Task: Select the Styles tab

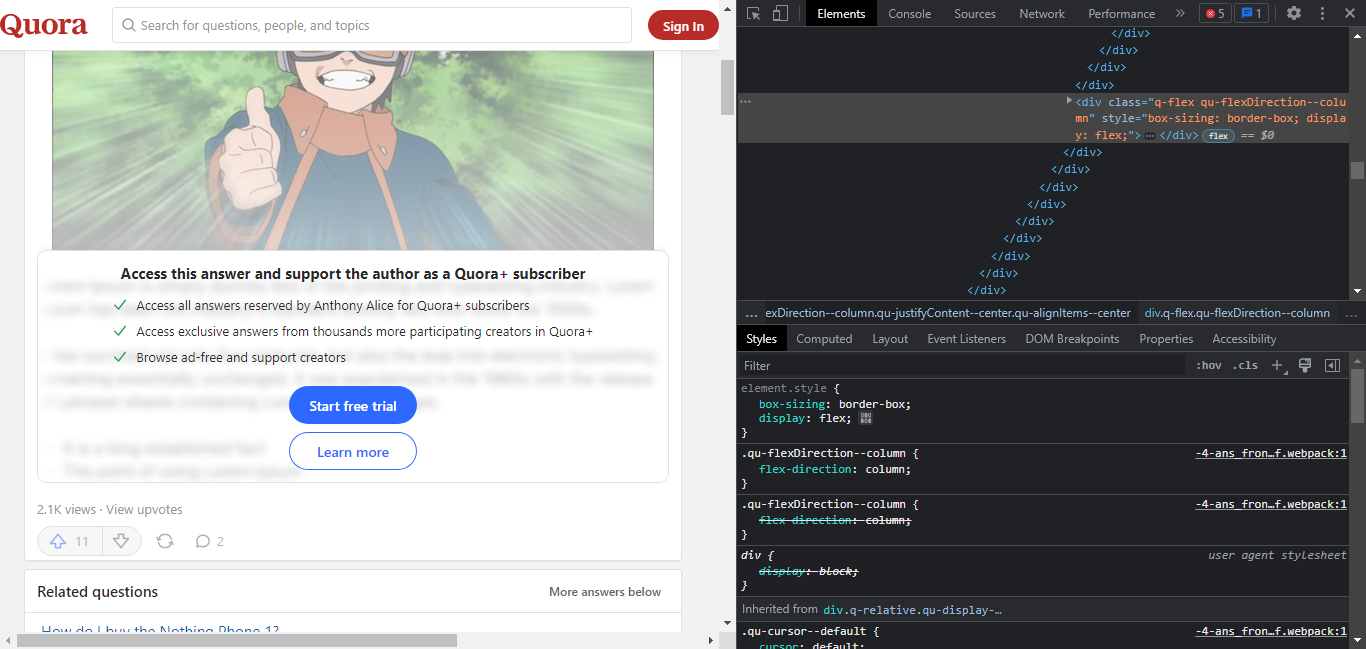Action: point(761,339)
